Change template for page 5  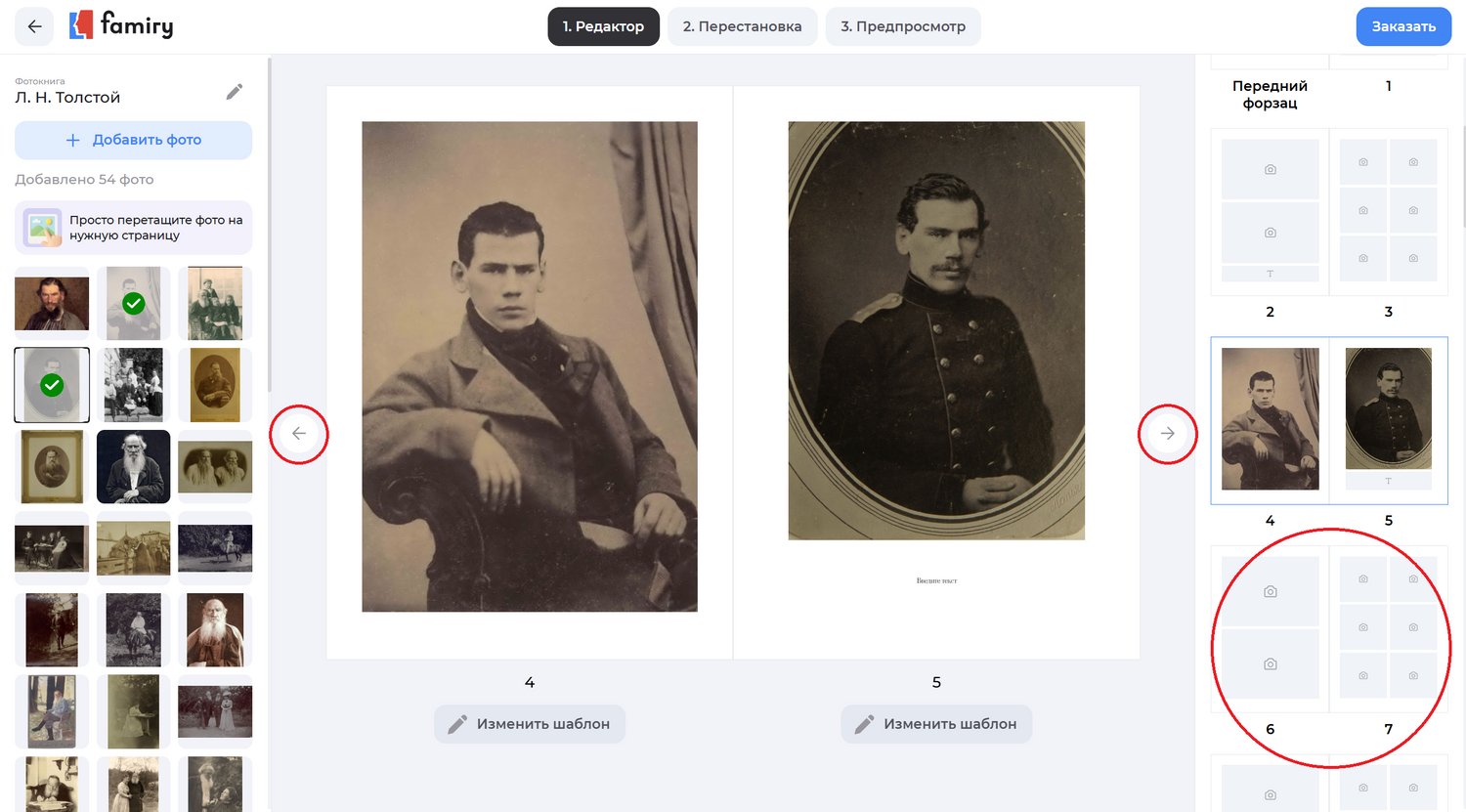tap(936, 724)
